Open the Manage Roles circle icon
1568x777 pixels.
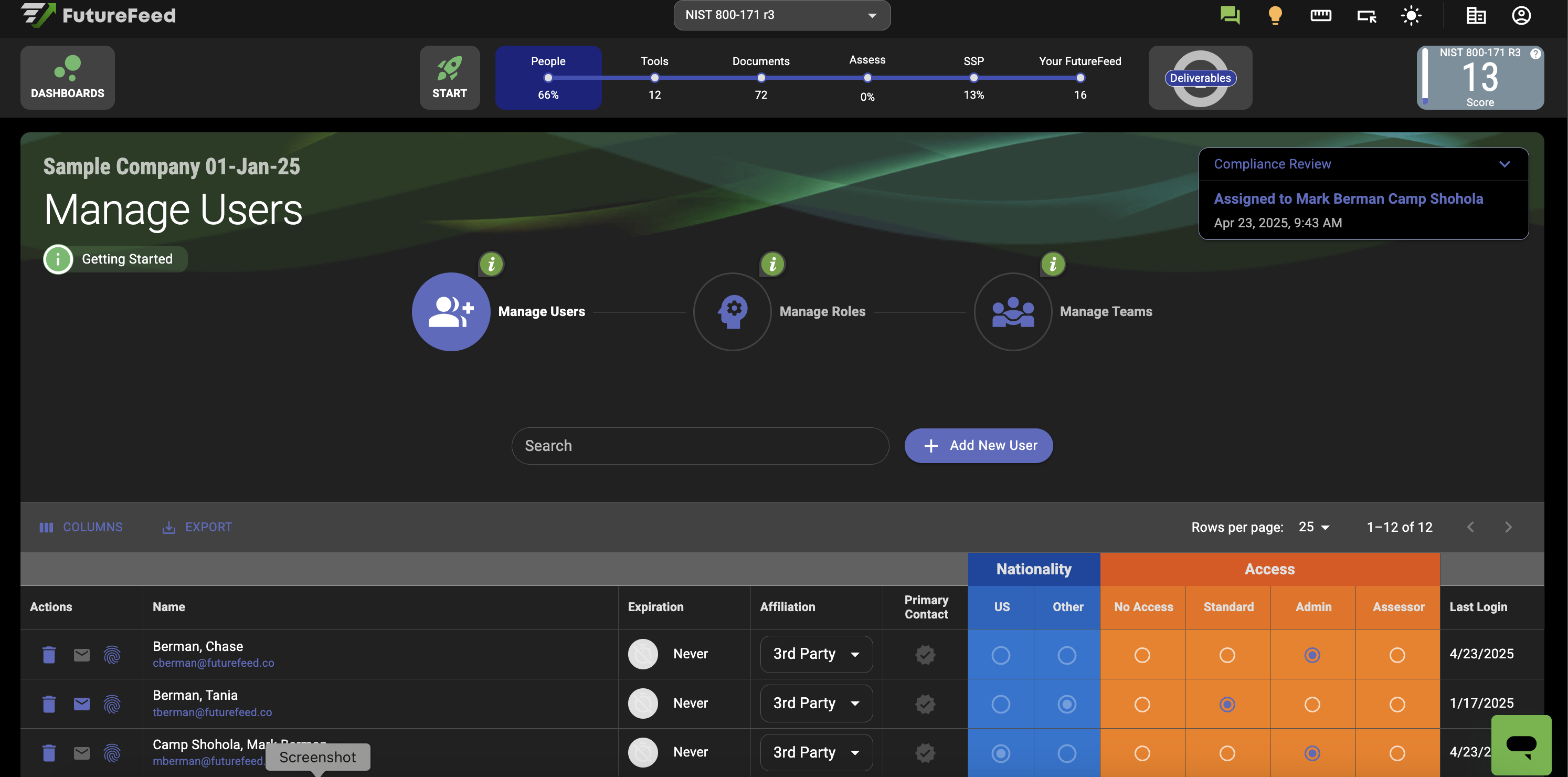point(732,311)
